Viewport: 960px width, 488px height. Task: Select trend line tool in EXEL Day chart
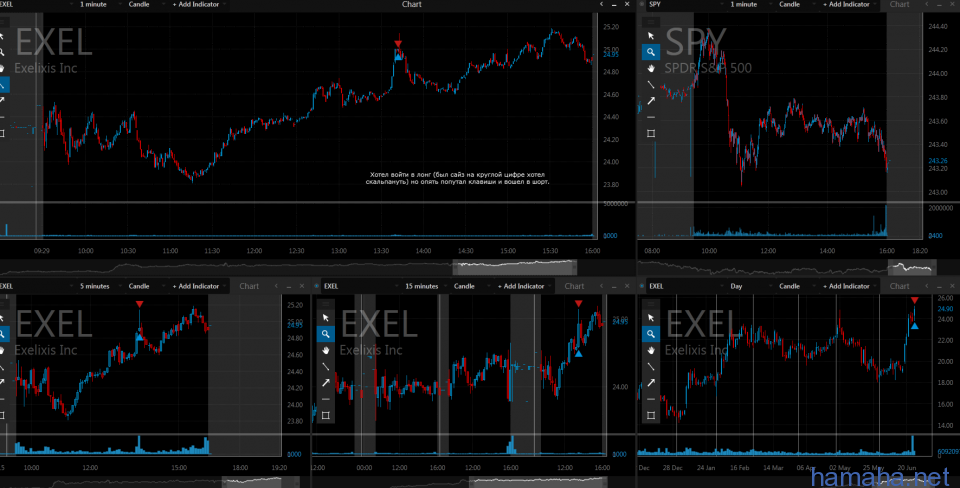pos(651,366)
